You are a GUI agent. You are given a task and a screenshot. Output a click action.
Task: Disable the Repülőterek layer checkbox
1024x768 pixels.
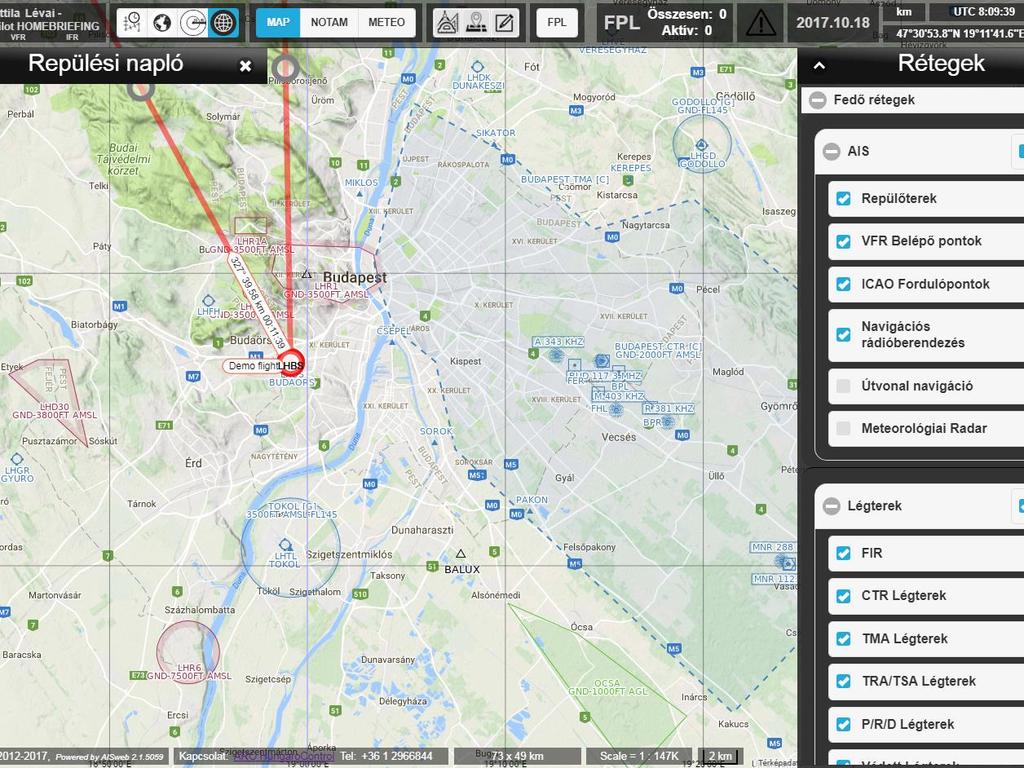(x=844, y=199)
